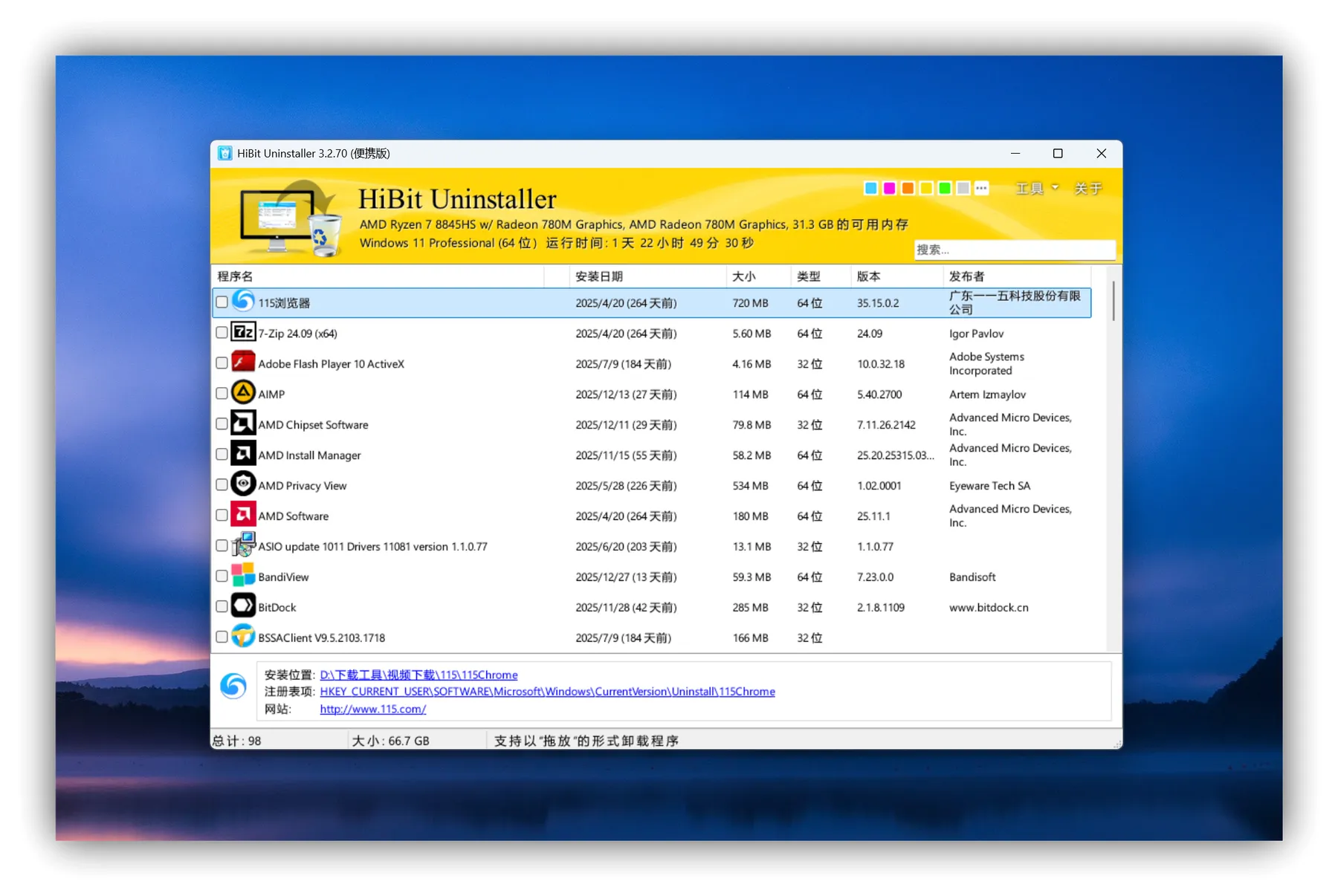Select the BandiView checkbox
Image resolution: width=1338 pixels, height=896 pixels.
(221, 576)
